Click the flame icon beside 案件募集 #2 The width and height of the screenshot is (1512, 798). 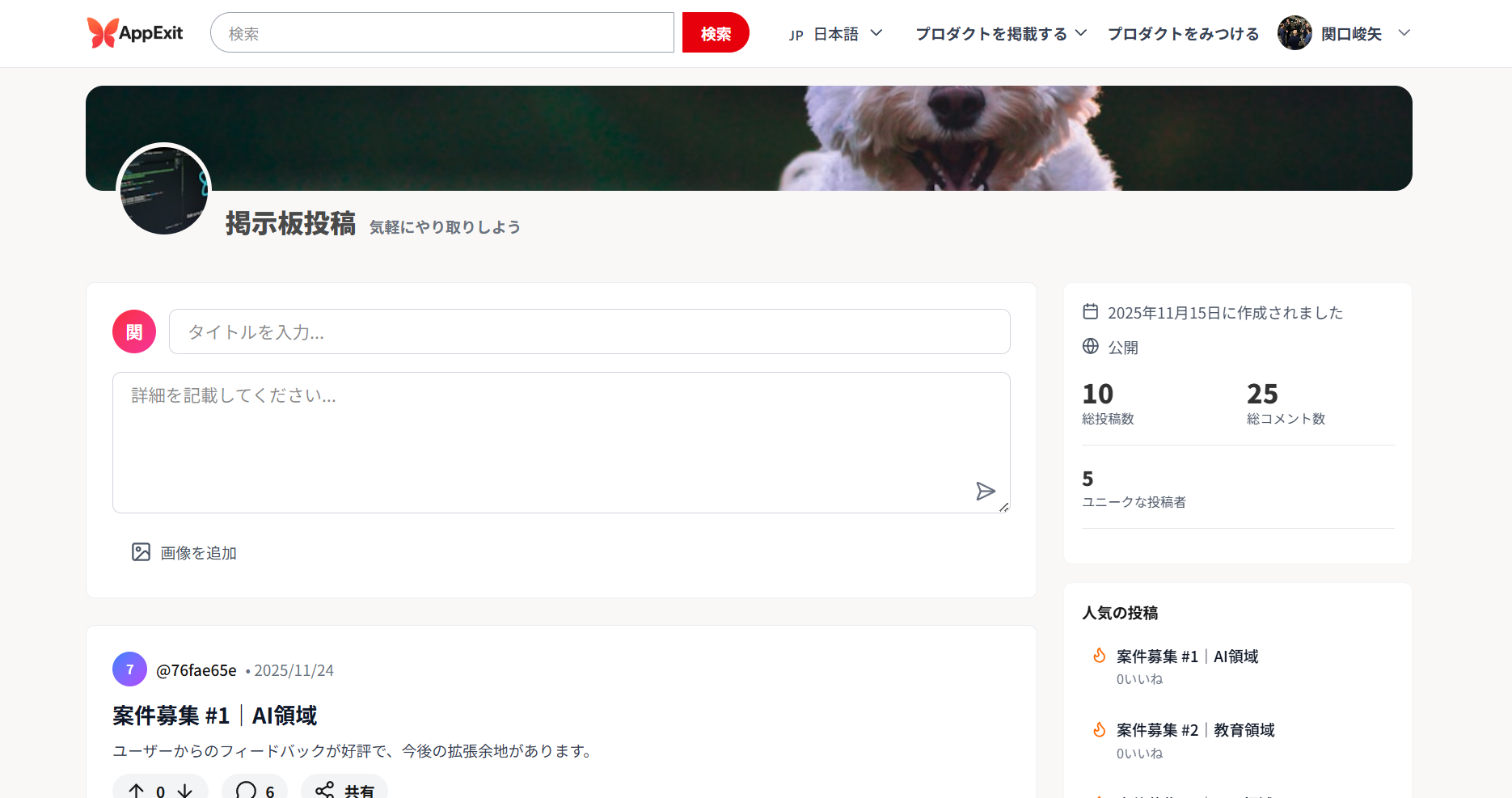coord(1099,730)
